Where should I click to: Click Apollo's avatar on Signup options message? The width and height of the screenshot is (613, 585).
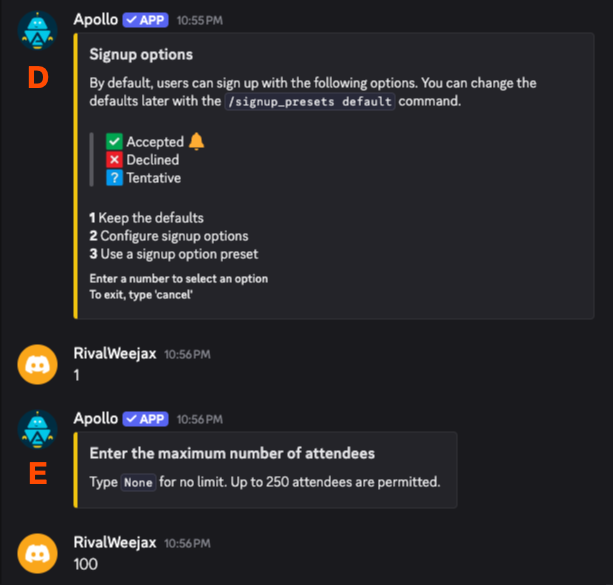pos(38,31)
